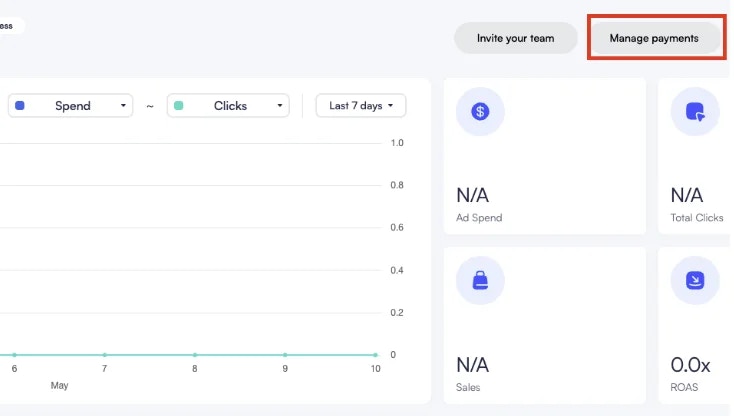Select the Ad Spend label
This screenshot has width=734, height=416.
[479, 218]
